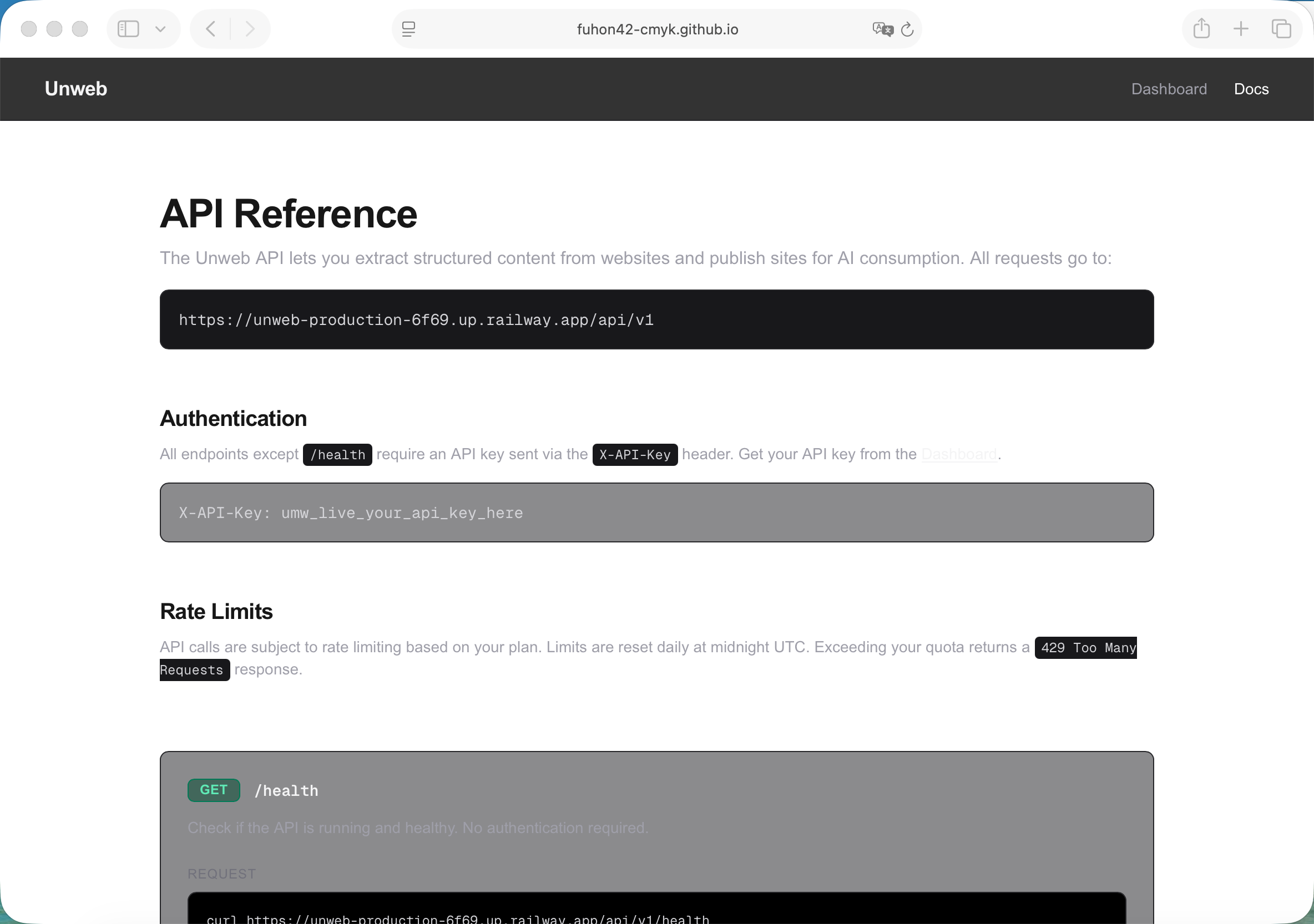Click the REQUEST label in the health card

(221, 874)
